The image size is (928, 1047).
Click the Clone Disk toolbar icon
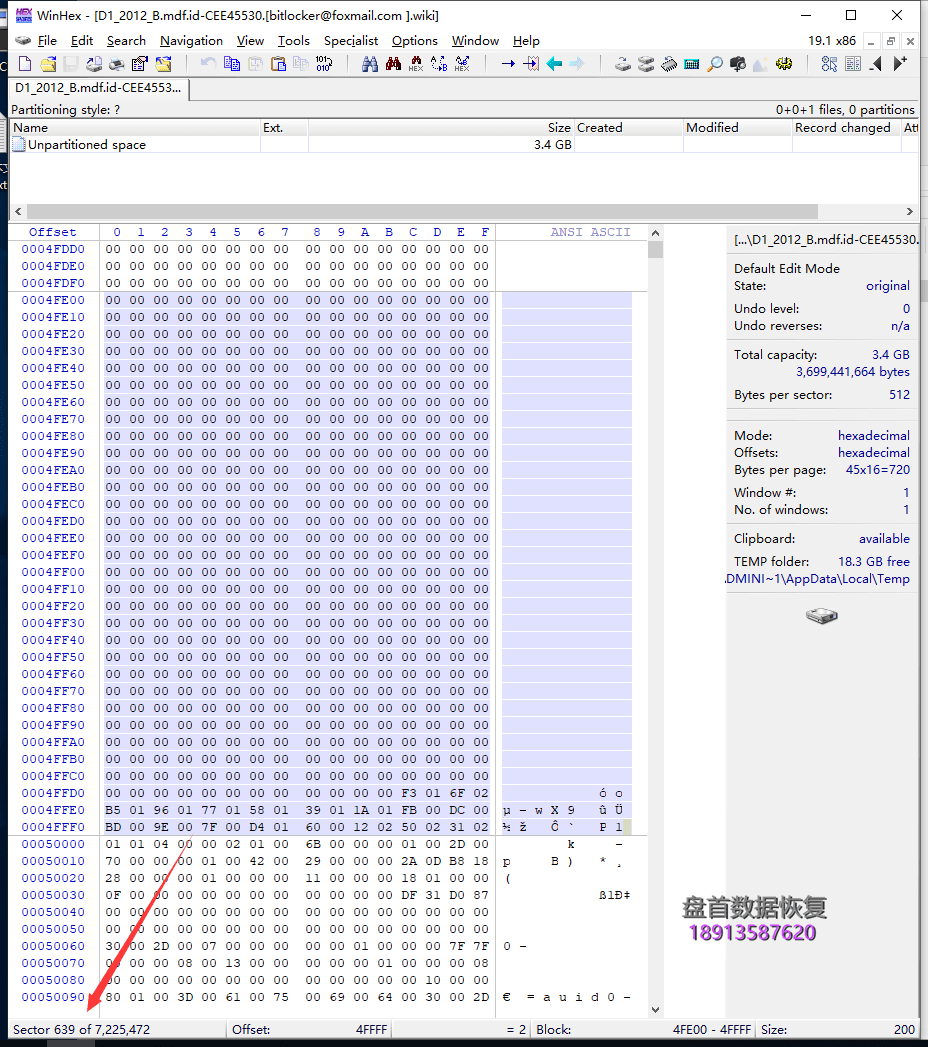(x=646, y=64)
